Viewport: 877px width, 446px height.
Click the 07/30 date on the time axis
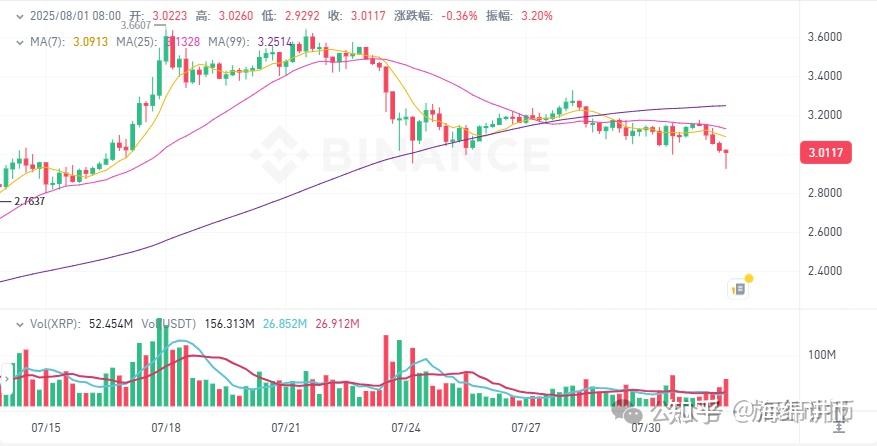click(645, 427)
